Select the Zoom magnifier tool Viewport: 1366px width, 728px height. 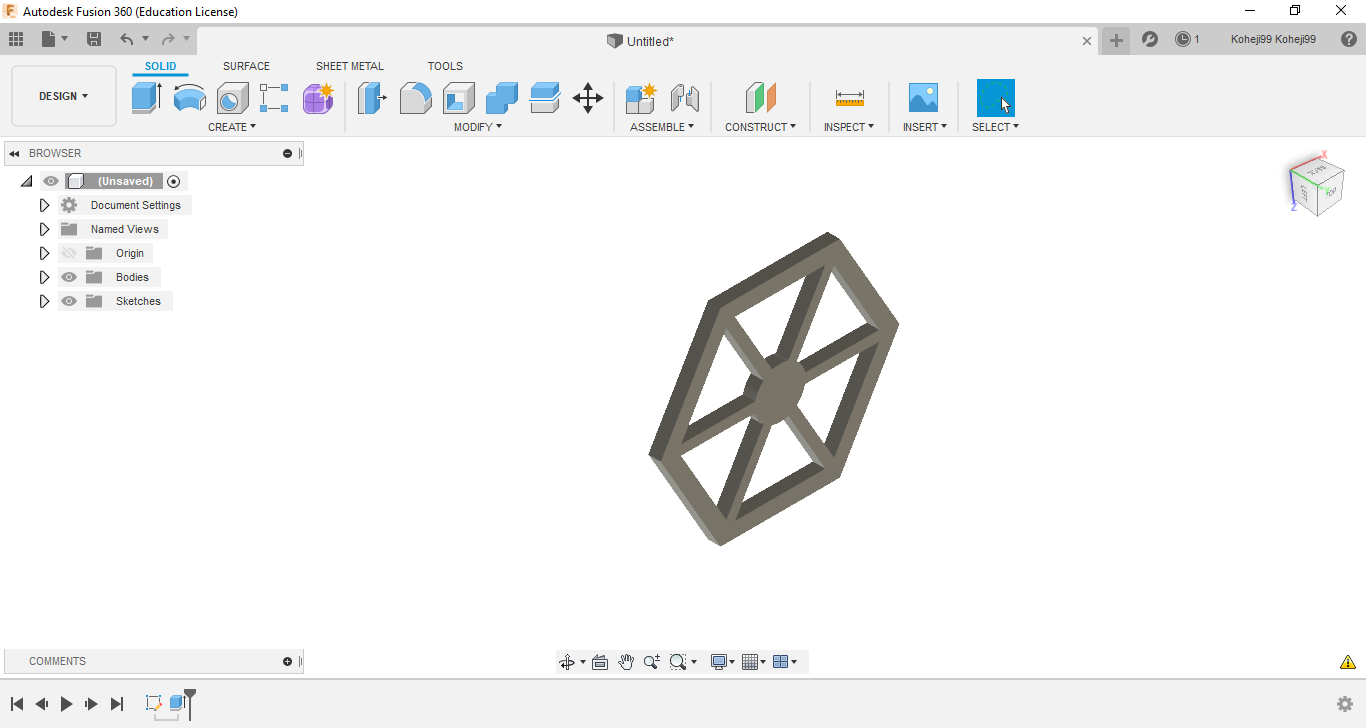(652, 662)
